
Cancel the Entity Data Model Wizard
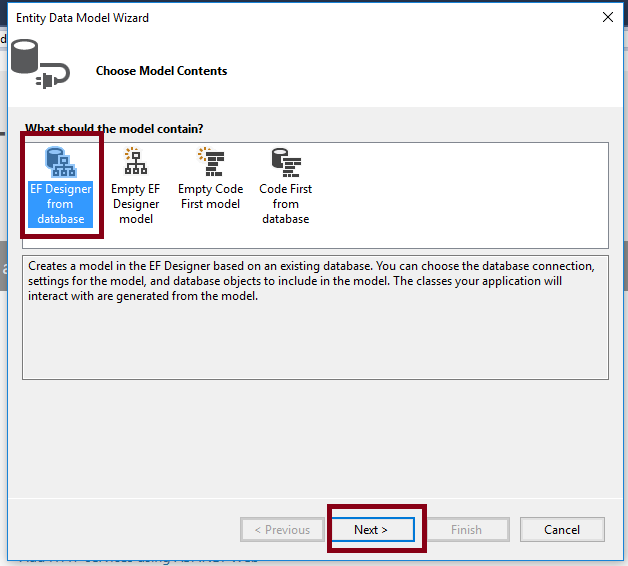point(562,530)
